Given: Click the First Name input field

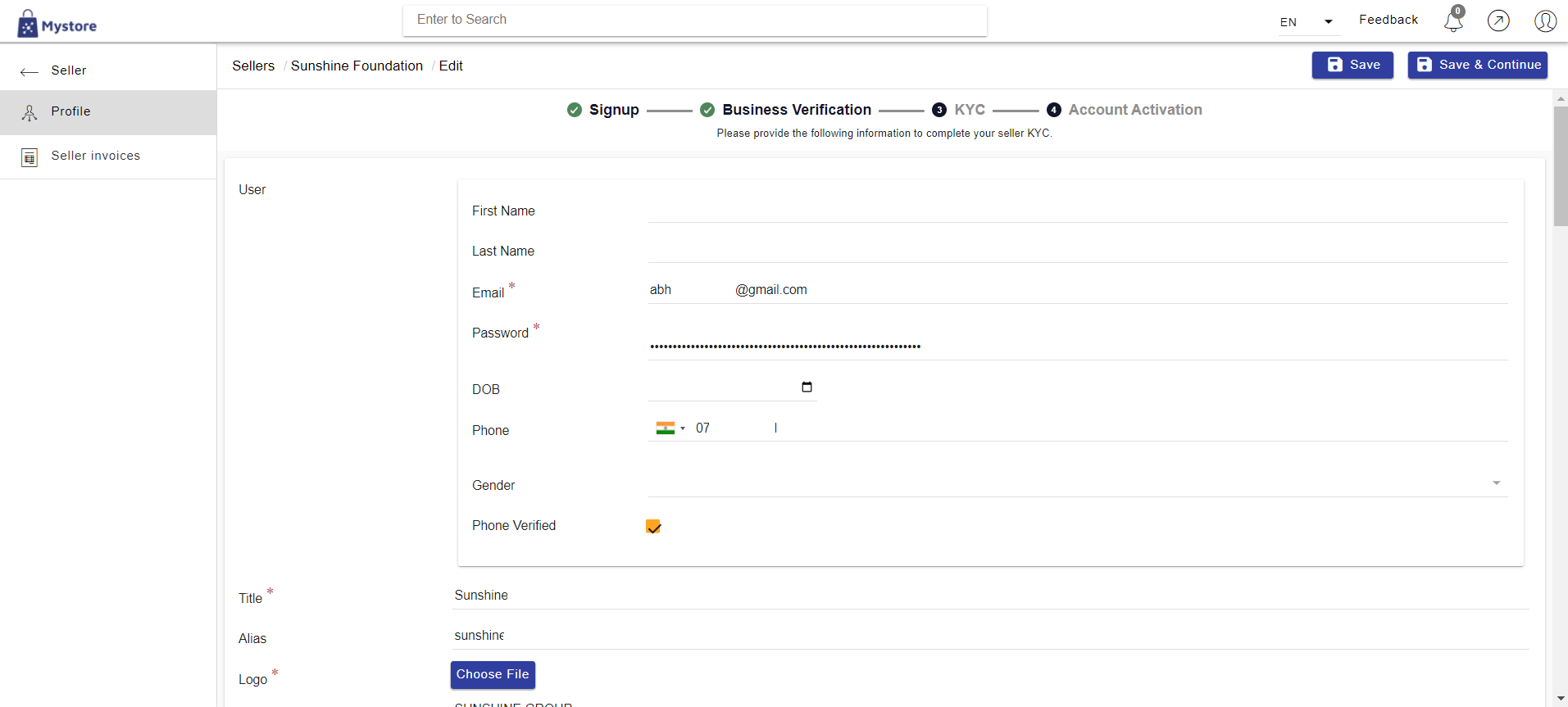Looking at the screenshot, I should (x=1077, y=210).
